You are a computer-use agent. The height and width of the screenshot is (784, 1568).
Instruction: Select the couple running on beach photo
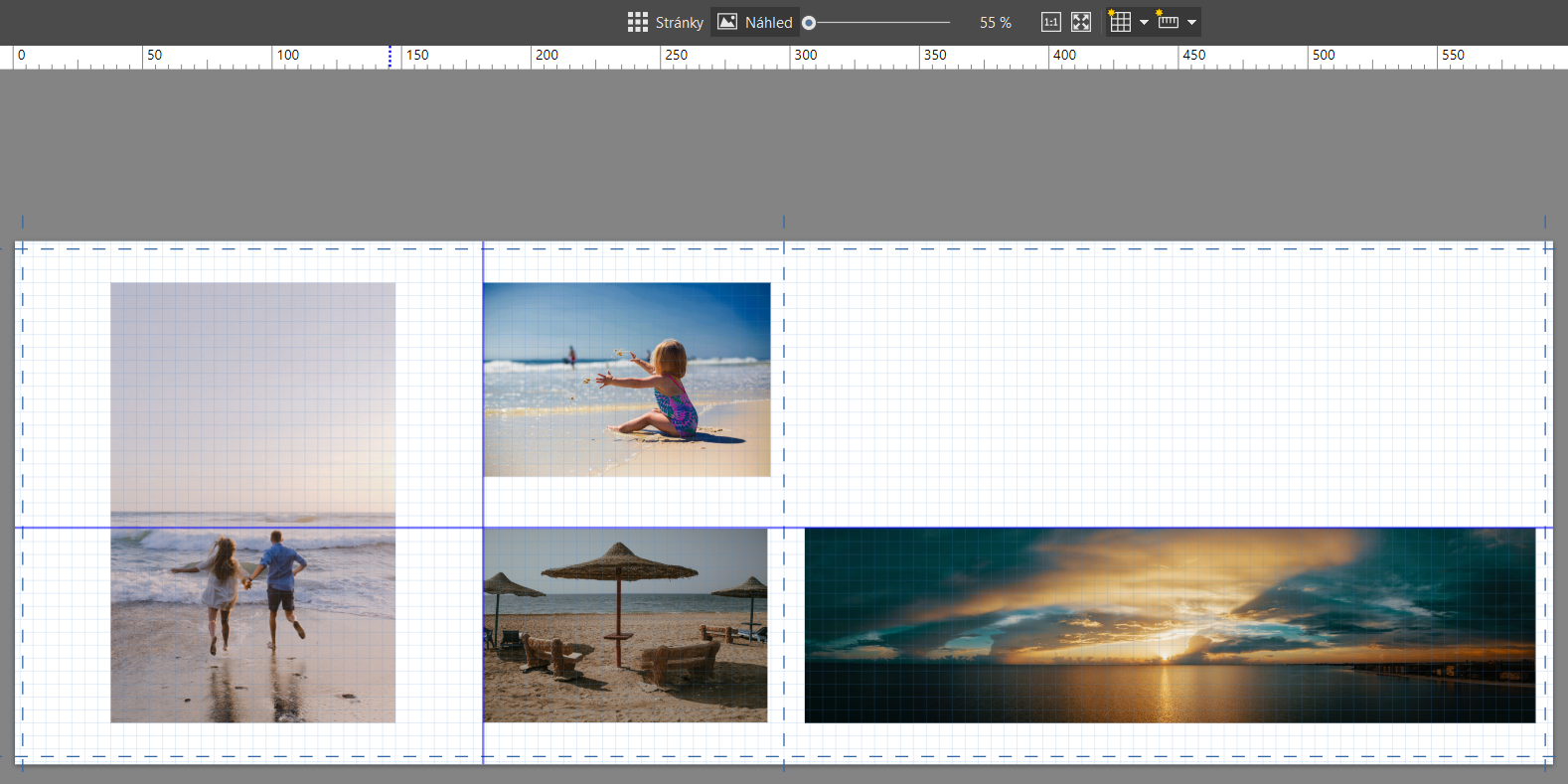point(252,502)
